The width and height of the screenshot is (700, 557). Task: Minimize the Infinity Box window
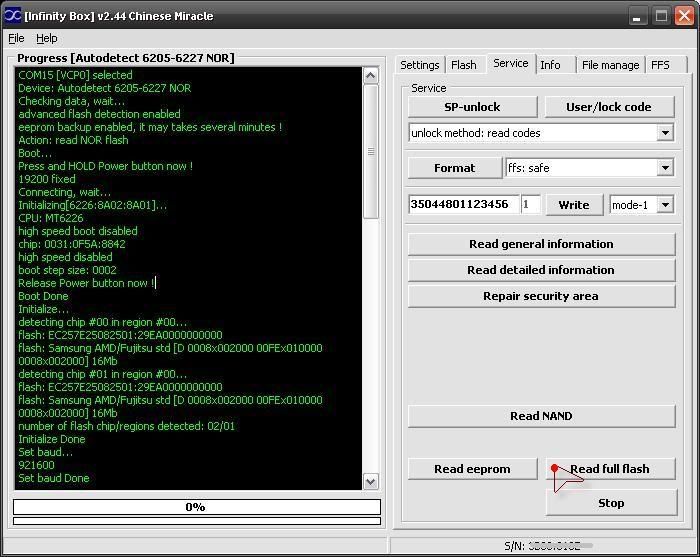[637, 16]
